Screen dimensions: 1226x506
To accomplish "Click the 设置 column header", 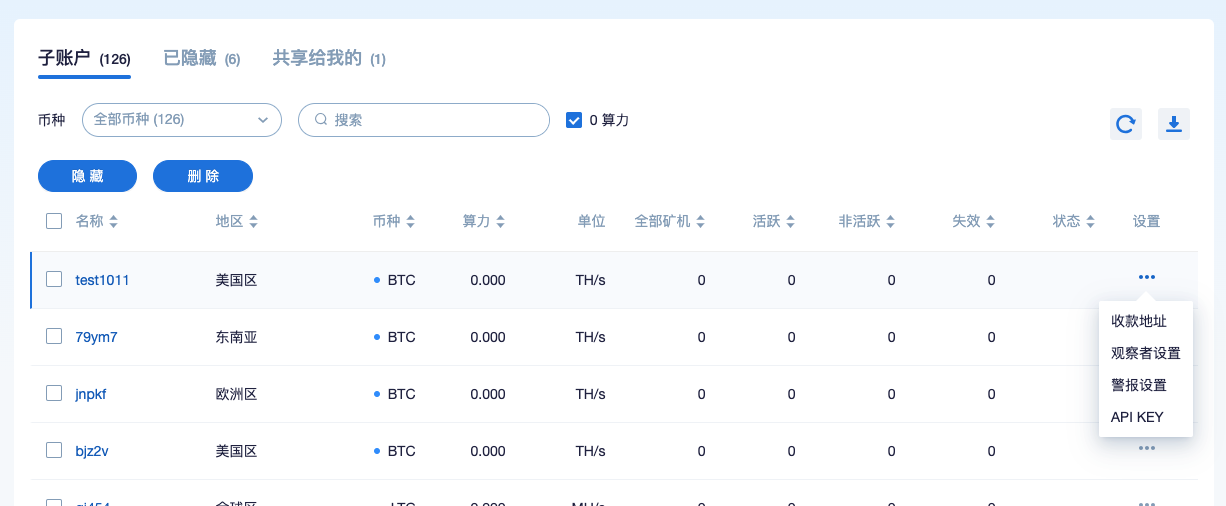I will click(1146, 222).
